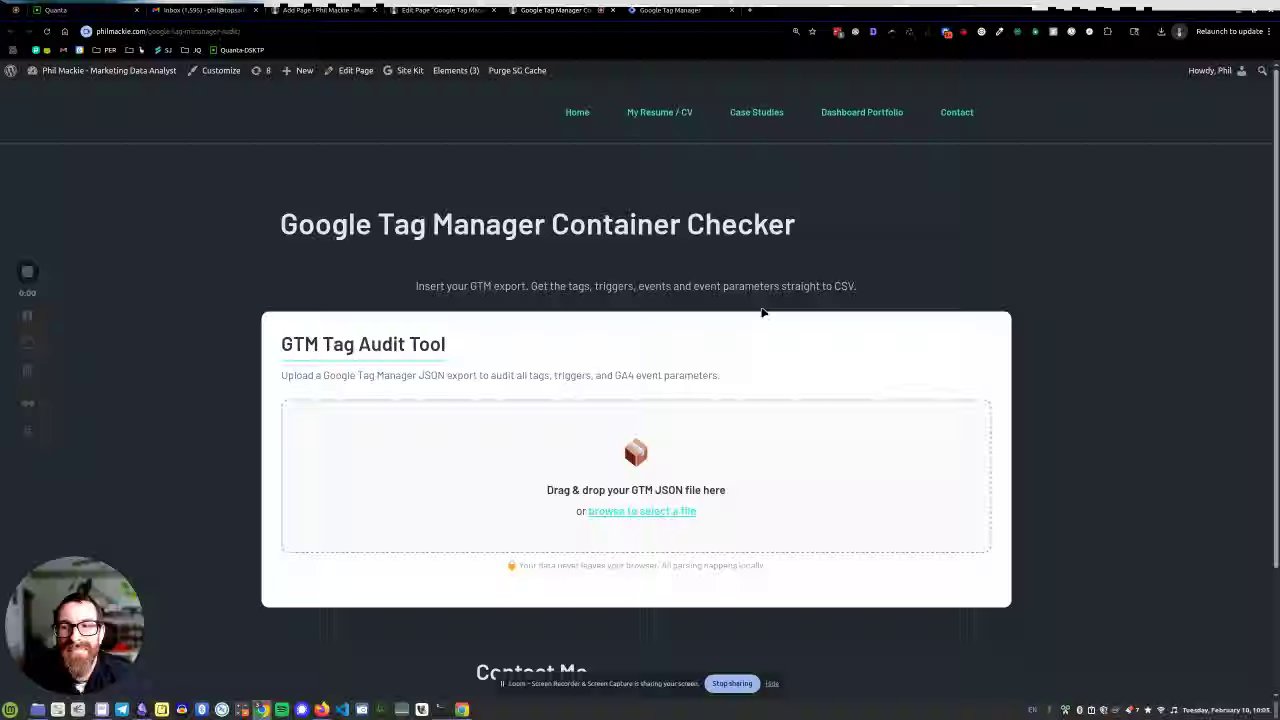Viewport: 1280px width, 720px height.
Task: Open the browser downloads icon
Action: click(1161, 31)
